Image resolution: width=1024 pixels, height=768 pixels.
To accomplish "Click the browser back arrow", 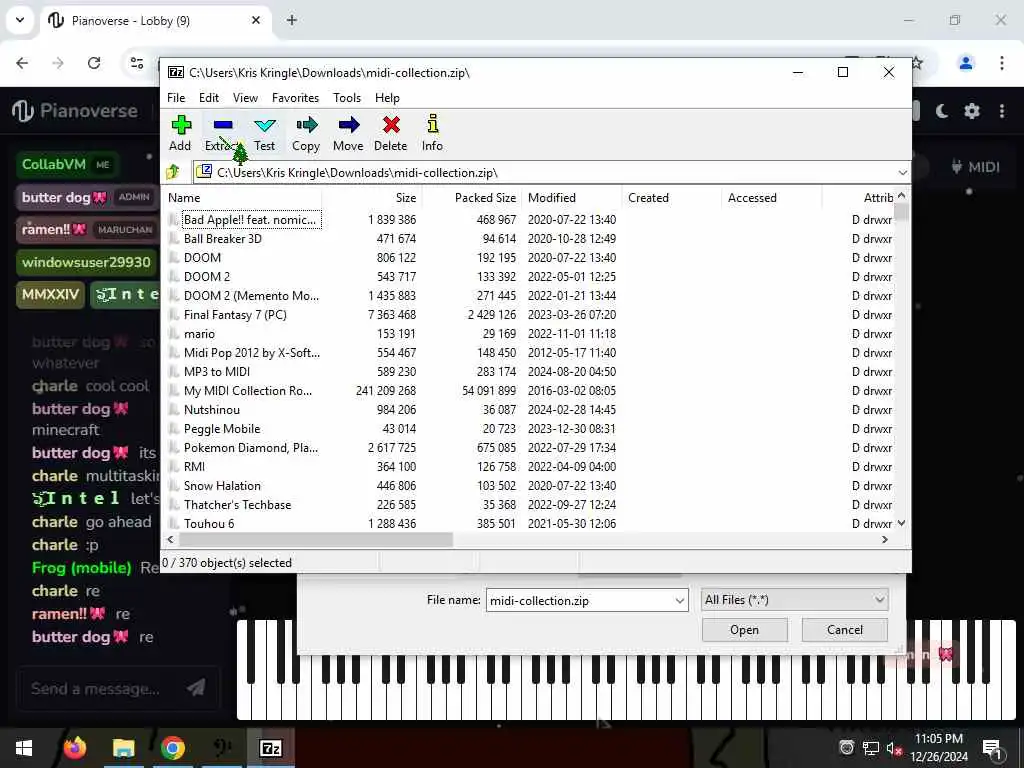I will [x=22, y=63].
